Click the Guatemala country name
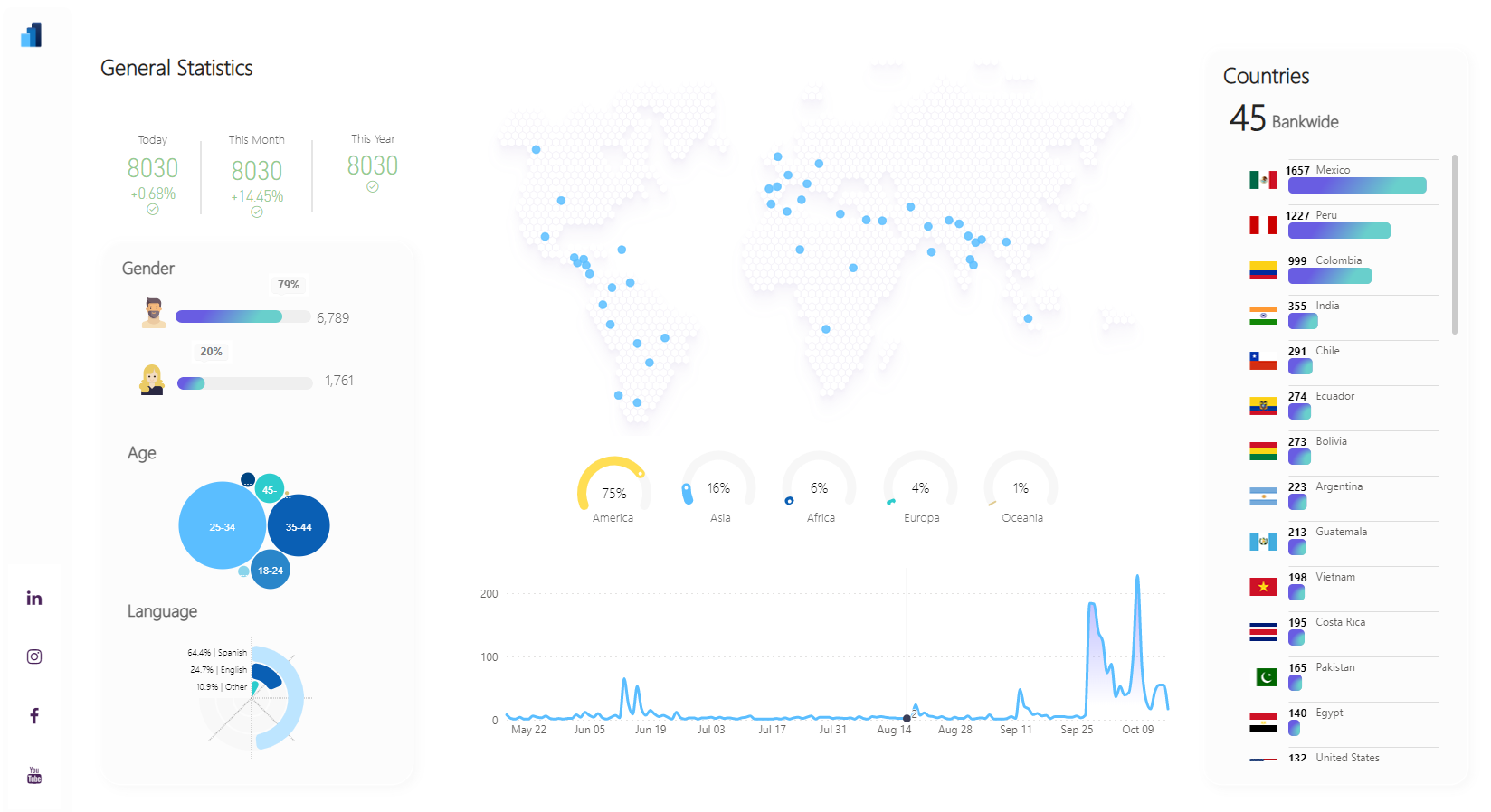The height and width of the screenshot is (812, 1491). (1342, 532)
